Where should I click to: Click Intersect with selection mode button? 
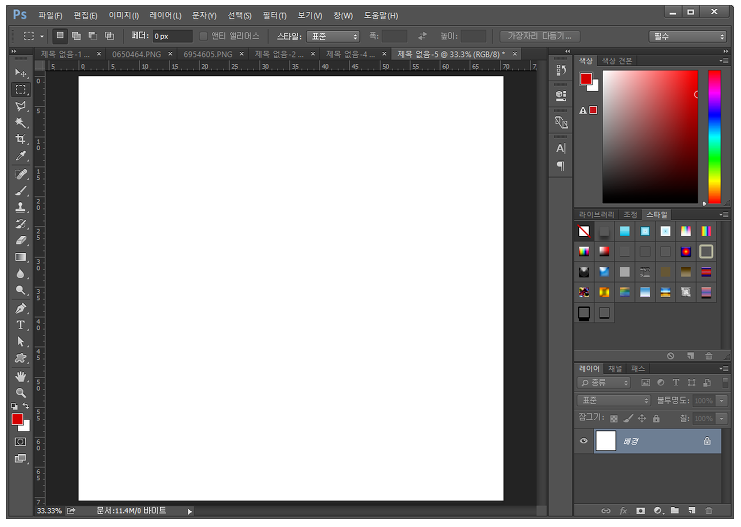109,35
